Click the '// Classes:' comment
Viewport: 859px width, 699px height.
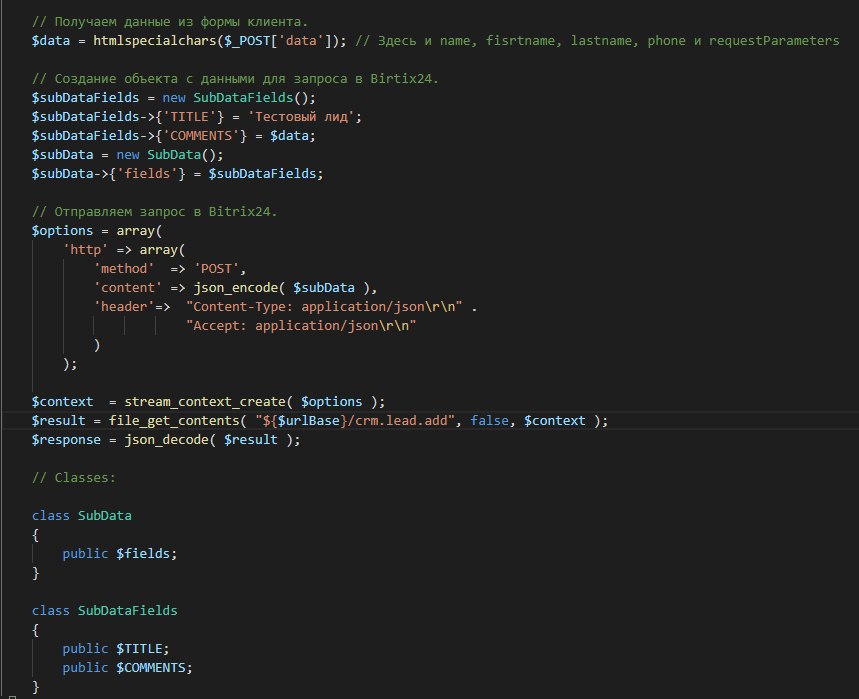74,478
